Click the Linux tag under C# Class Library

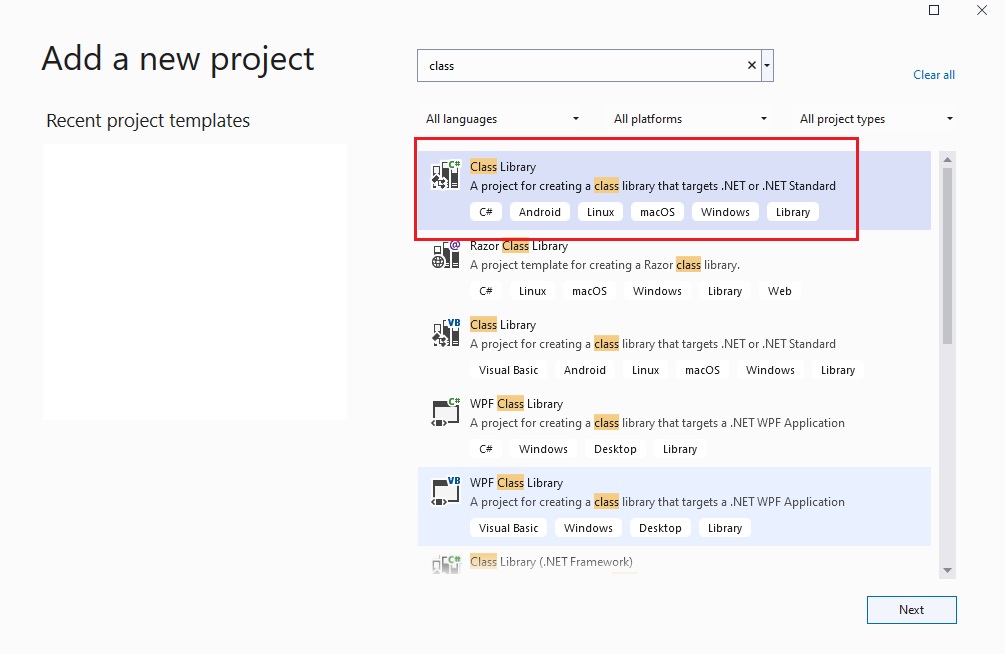click(x=601, y=212)
